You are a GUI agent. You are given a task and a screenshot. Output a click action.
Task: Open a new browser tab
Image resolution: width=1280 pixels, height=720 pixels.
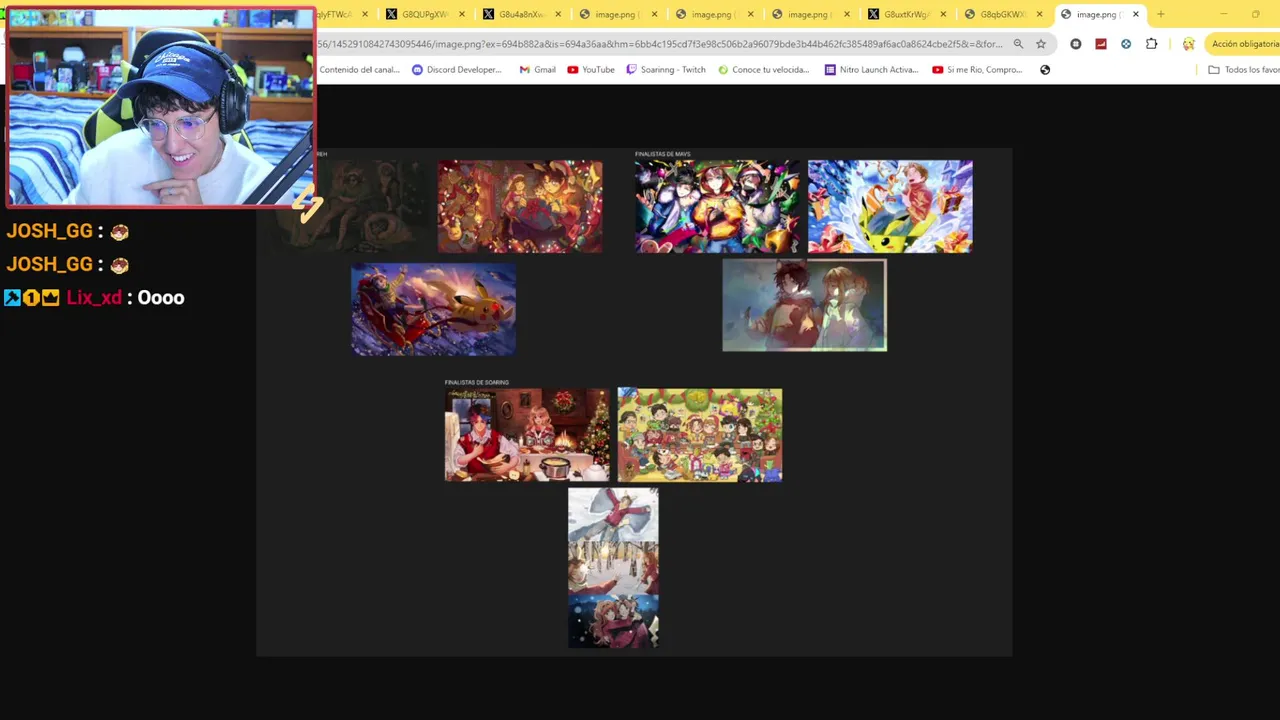pyautogui.click(x=1160, y=14)
